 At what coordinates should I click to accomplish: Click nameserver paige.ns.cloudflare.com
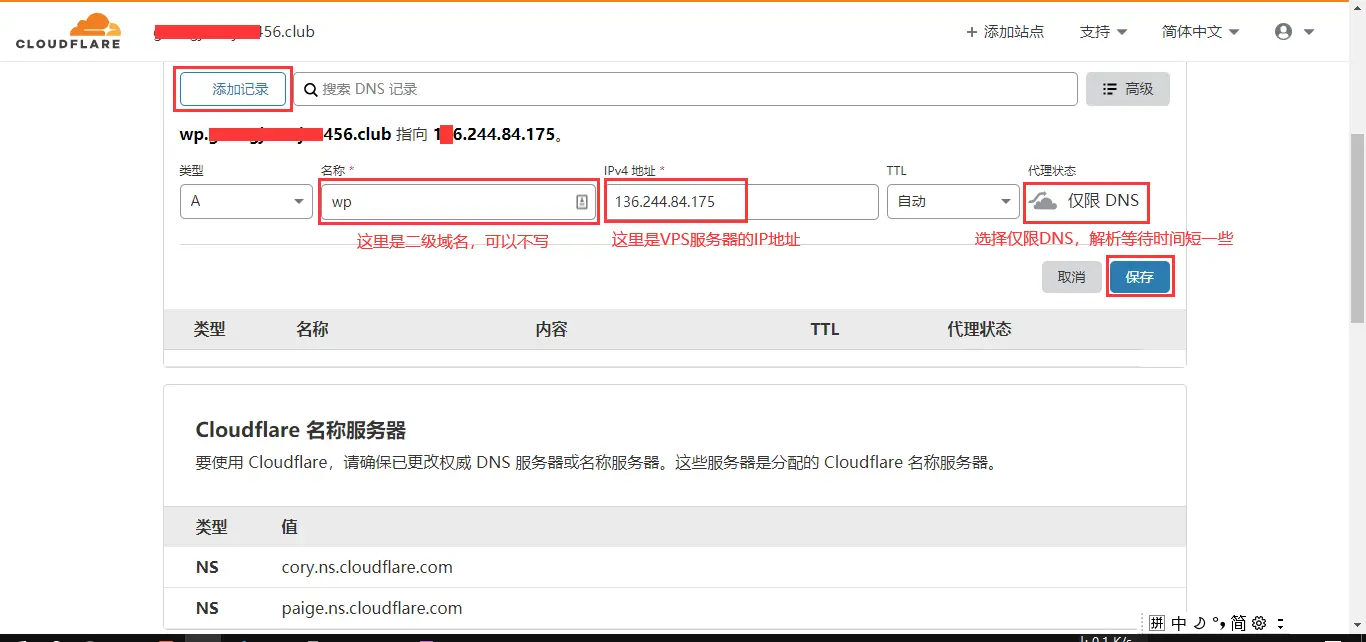coord(372,608)
